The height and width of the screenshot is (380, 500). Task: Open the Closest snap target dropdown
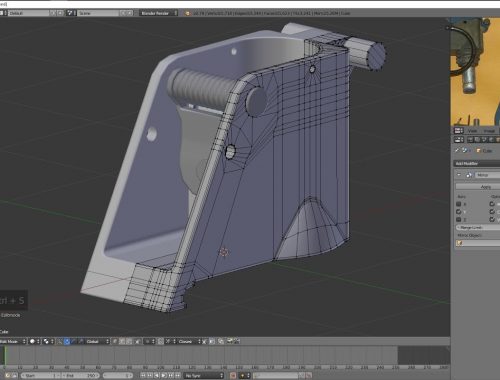(x=189, y=341)
